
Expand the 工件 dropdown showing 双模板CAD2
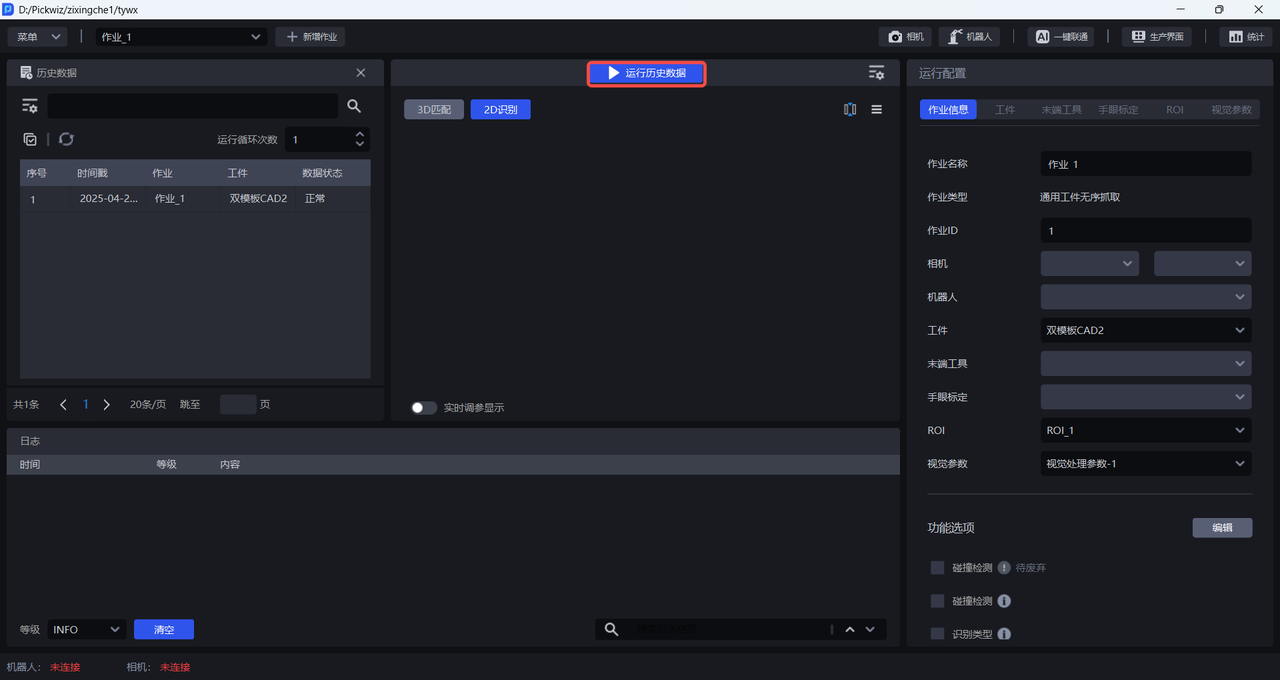(x=1145, y=330)
